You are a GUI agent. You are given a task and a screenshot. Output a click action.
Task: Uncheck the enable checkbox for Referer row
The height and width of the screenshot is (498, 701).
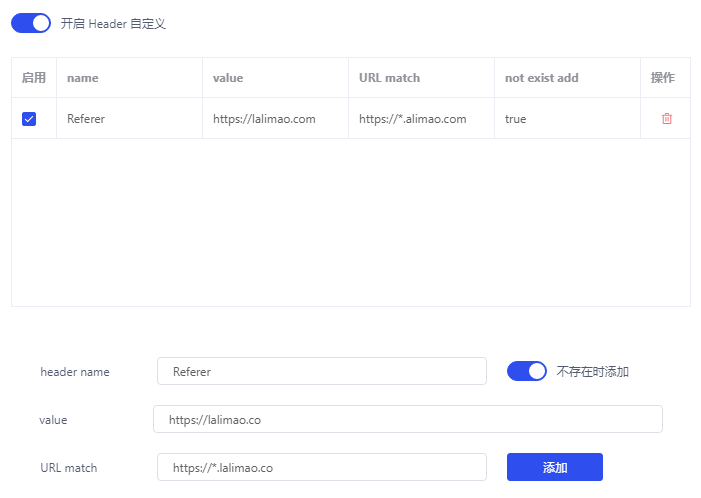pyautogui.click(x=29, y=119)
